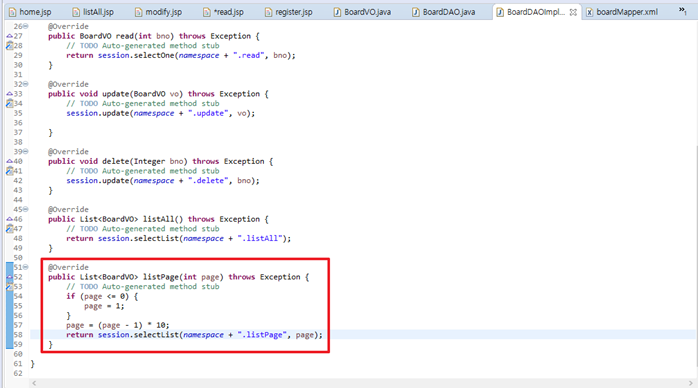Click 'Integer bno' parameter in delete method

pos(158,162)
